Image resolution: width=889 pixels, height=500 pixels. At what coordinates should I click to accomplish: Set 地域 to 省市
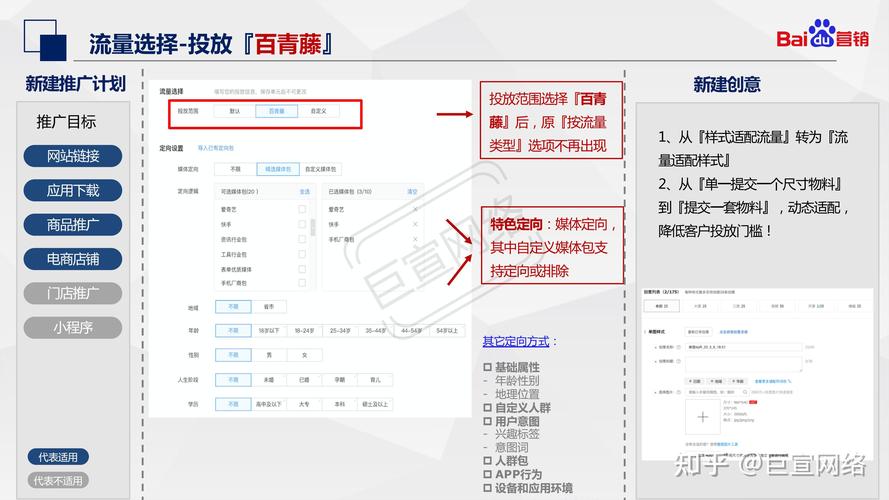[x=269, y=307]
